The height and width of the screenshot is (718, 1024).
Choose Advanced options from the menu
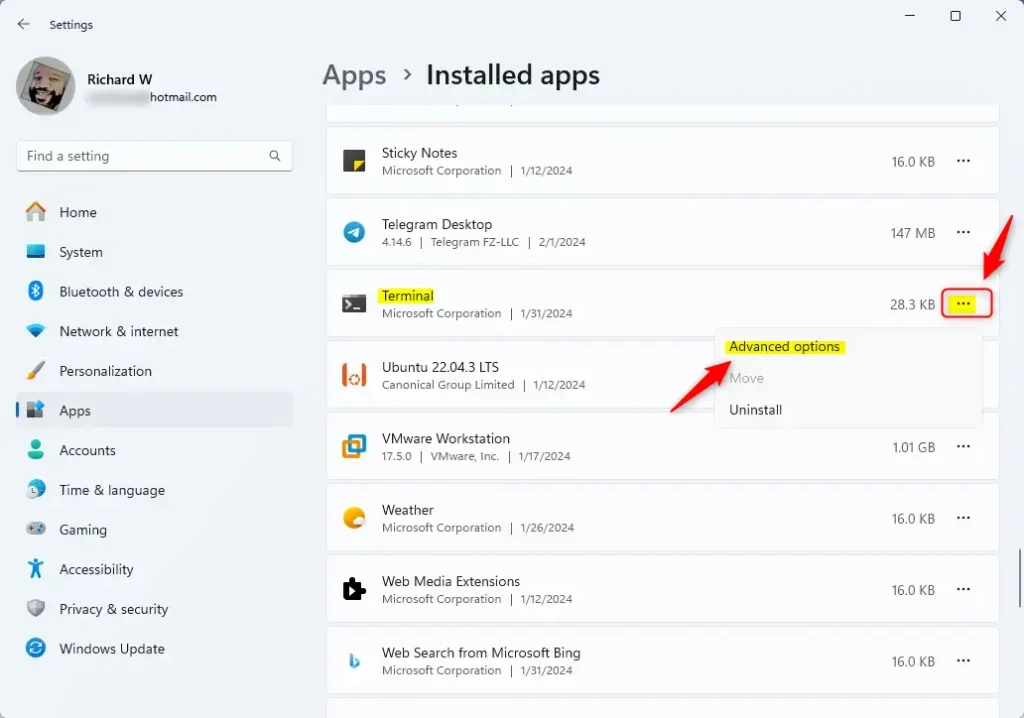click(784, 346)
